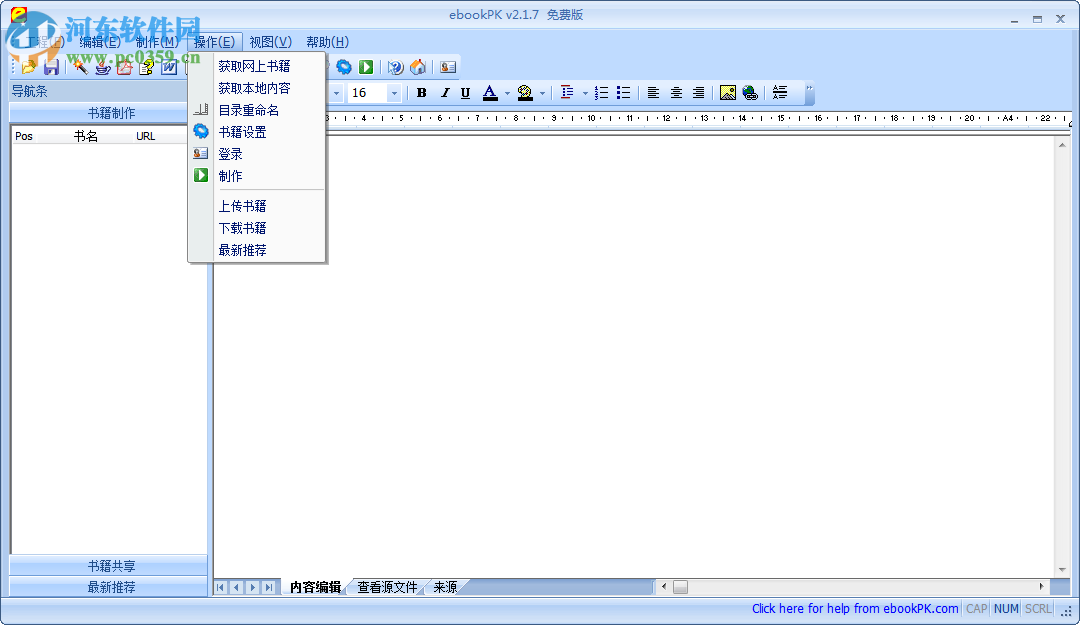Apply font color using the A swatch
1080x625 pixels.
point(490,92)
